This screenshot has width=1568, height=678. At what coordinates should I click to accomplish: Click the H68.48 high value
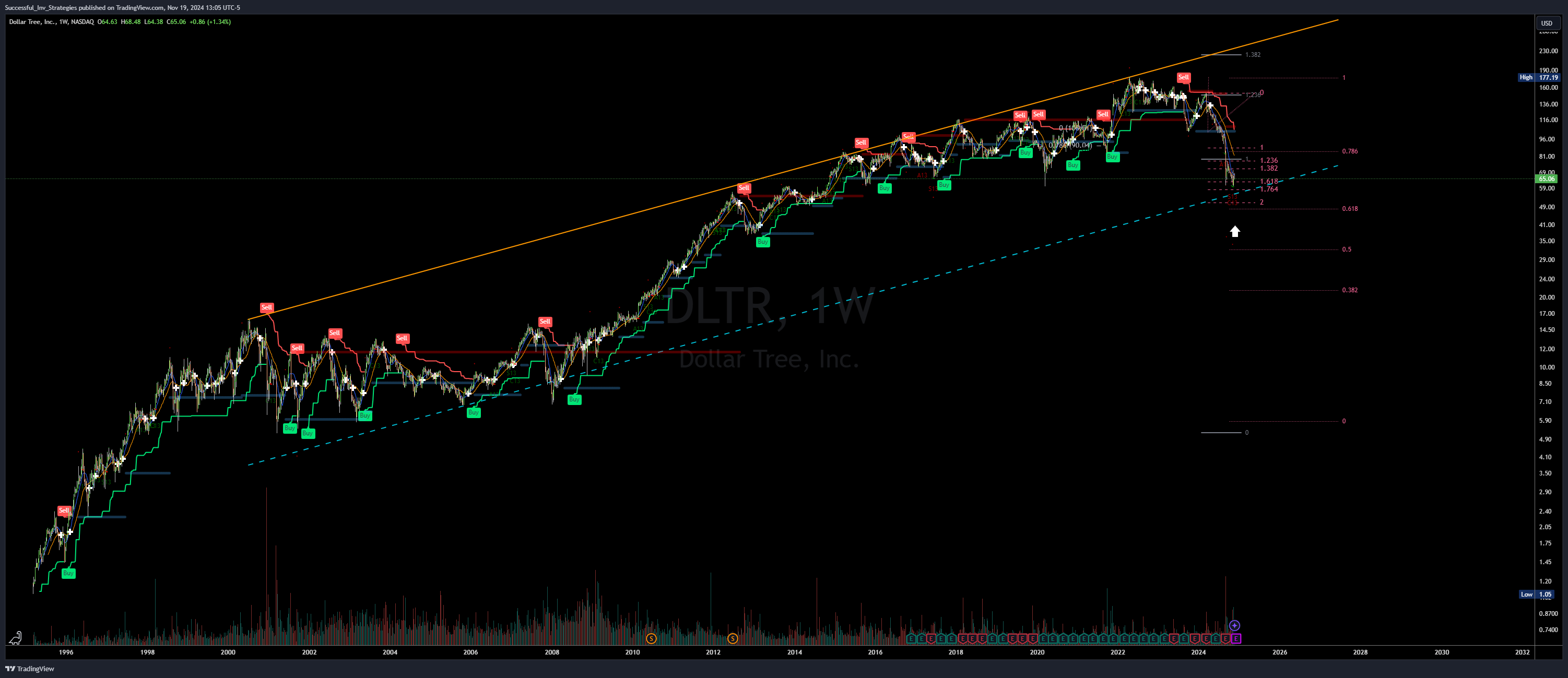[130, 22]
